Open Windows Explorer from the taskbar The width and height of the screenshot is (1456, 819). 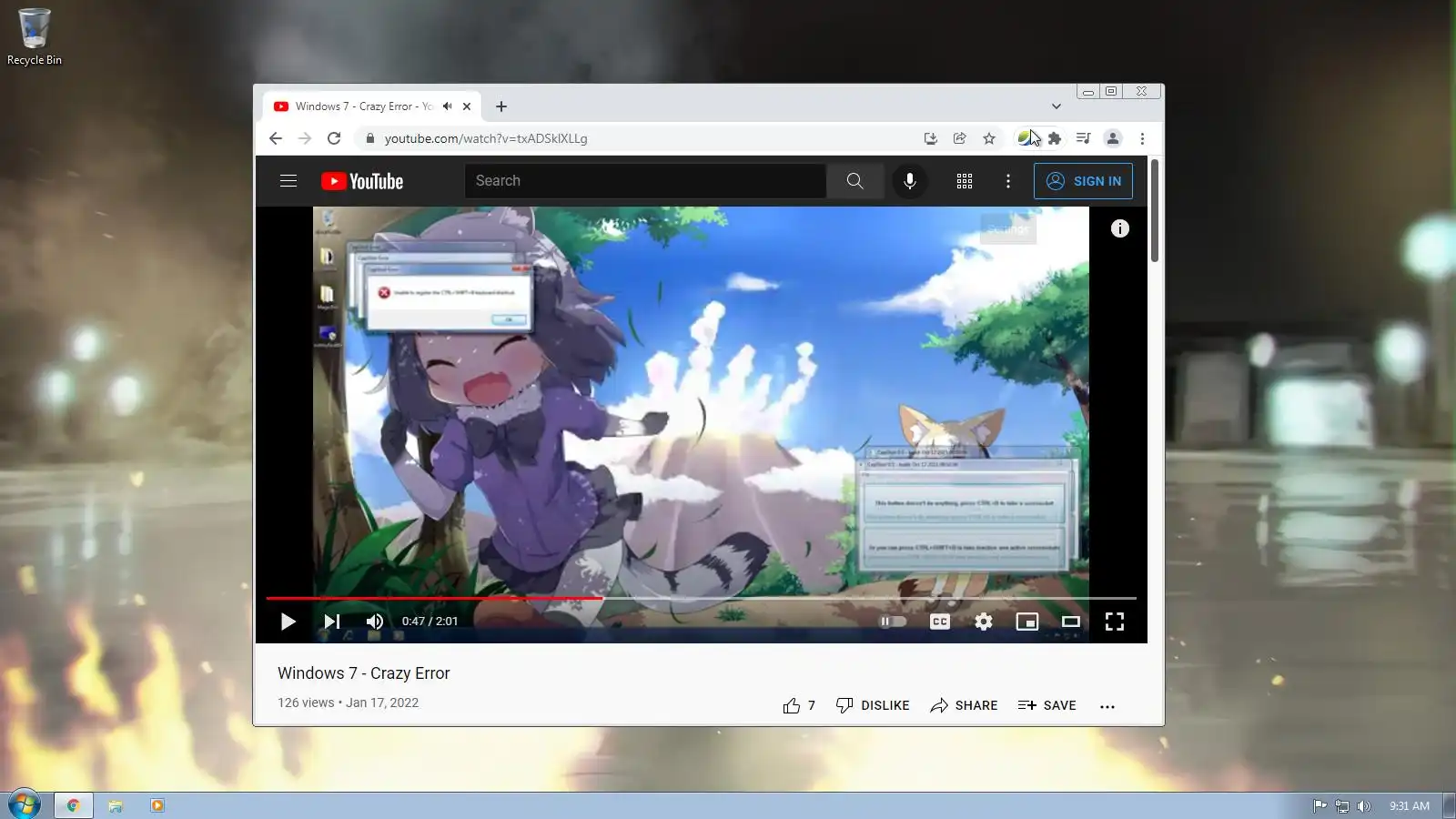(x=116, y=805)
